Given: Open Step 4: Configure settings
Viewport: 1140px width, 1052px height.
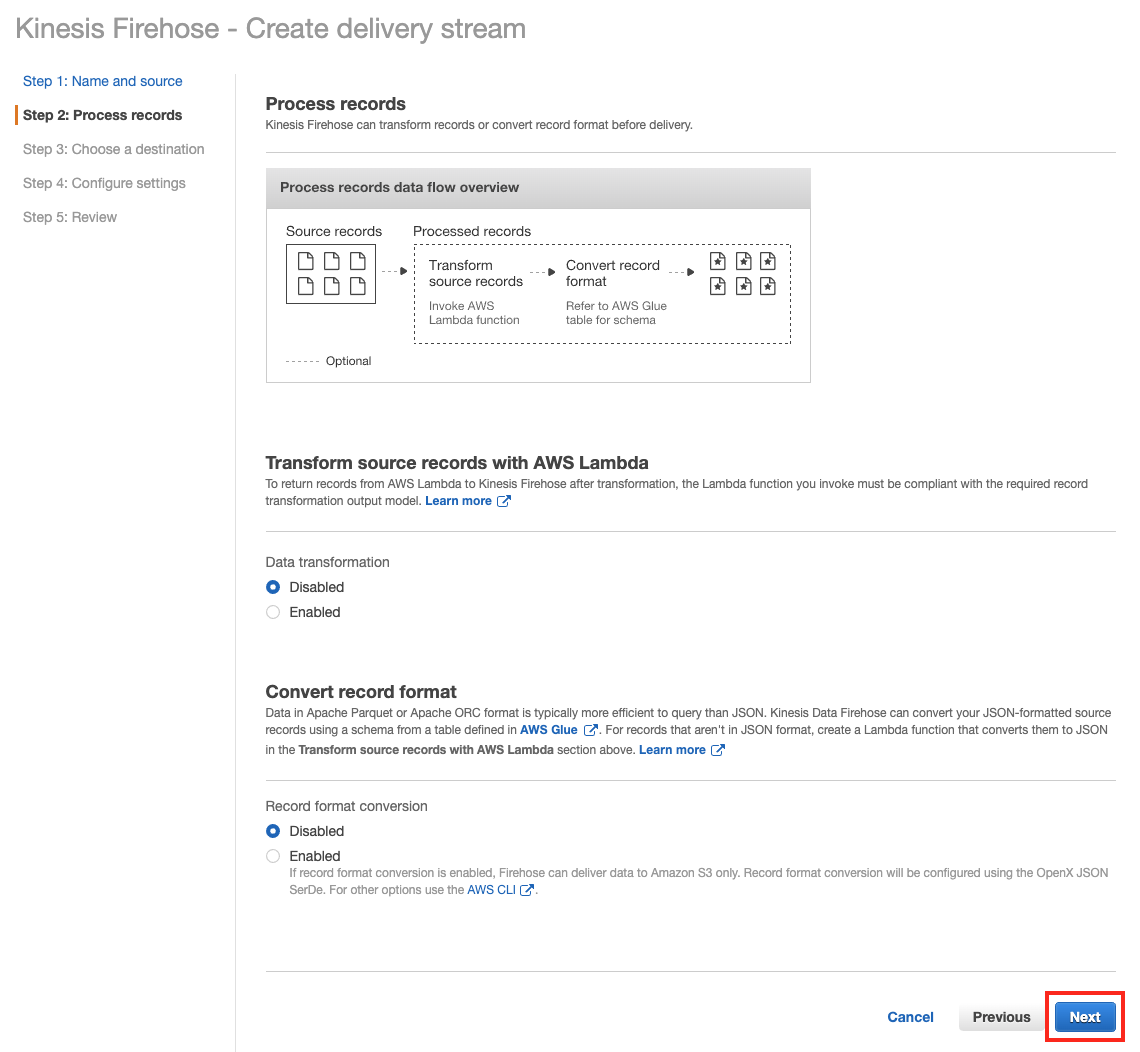Looking at the screenshot, I should 104,183.
